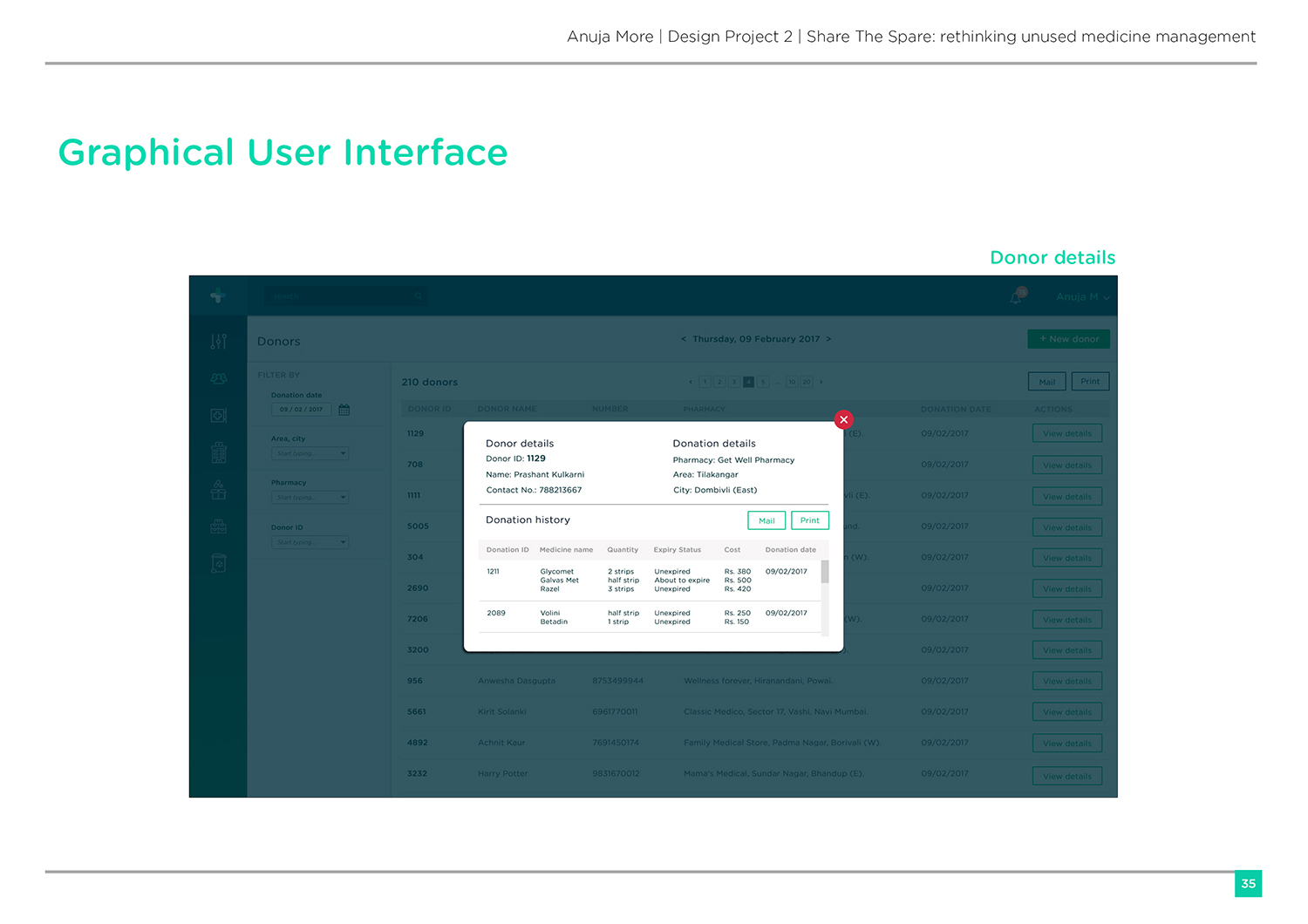Click the green plus app logo
1308x924 pixels.
click(x=218, y=296)
